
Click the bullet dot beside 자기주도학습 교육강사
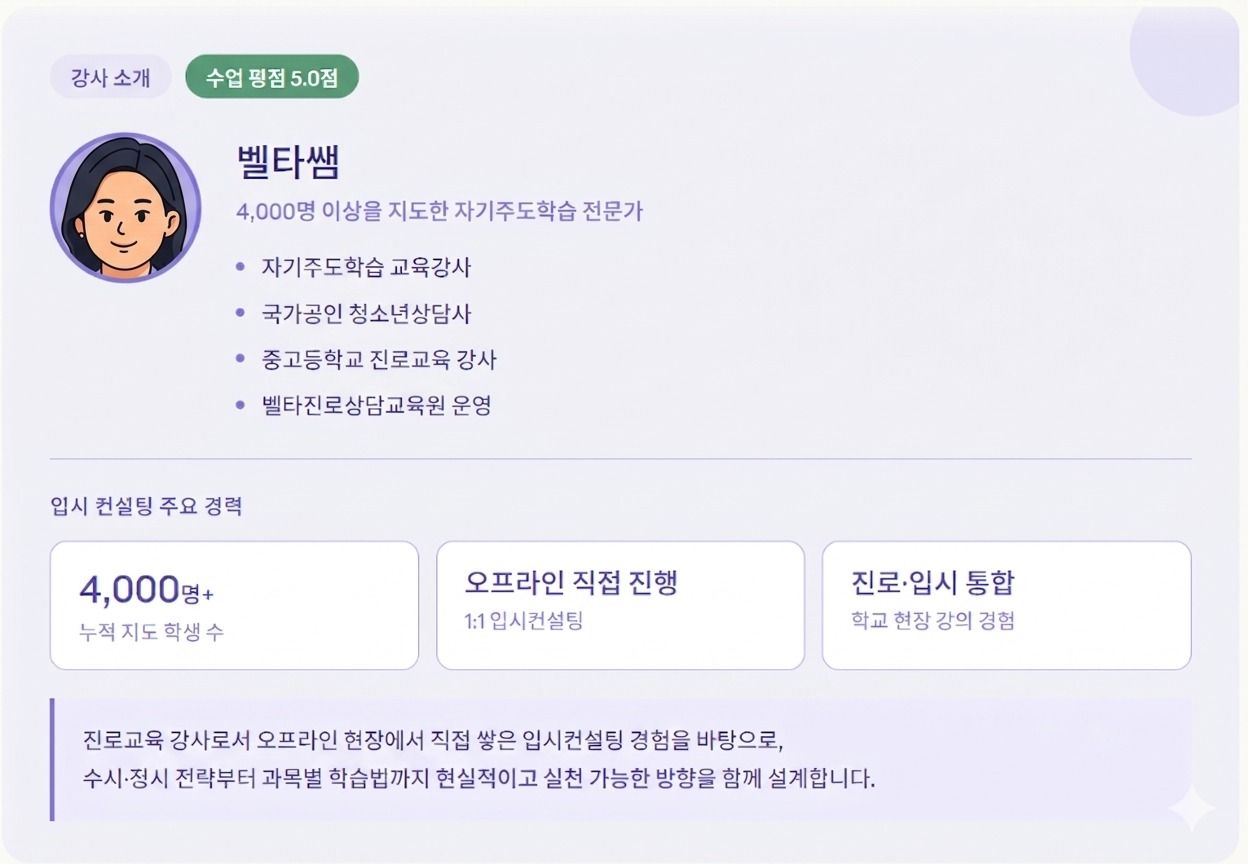(239, 267)
